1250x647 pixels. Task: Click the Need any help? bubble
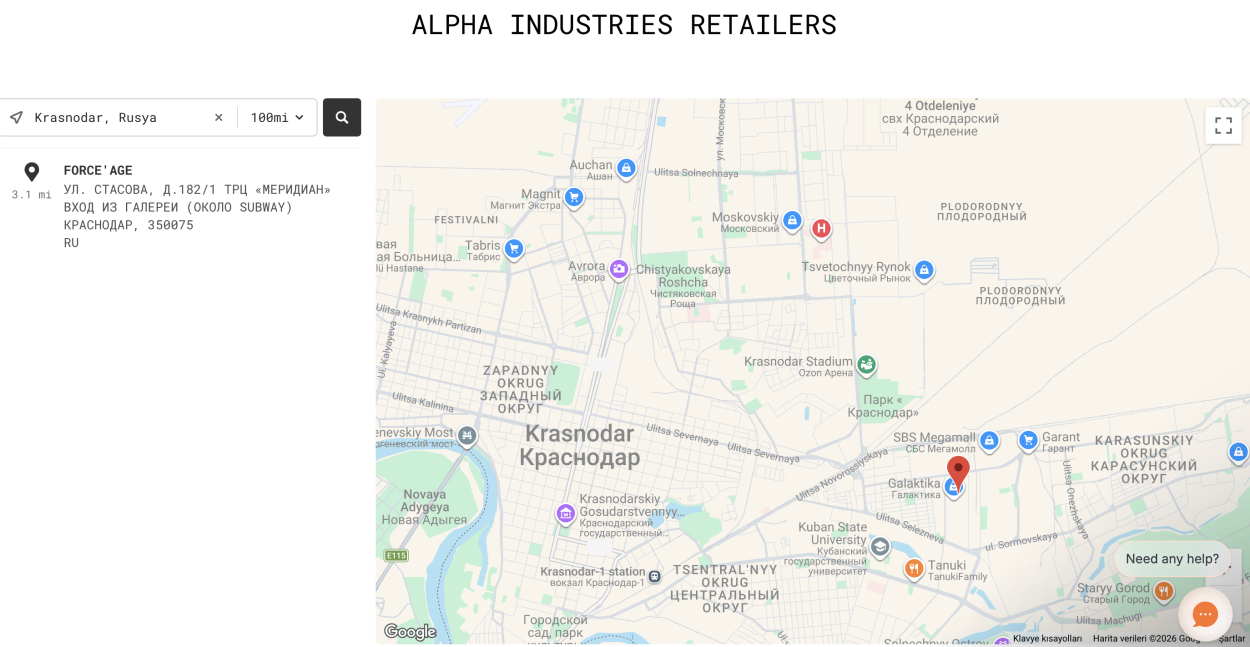click(1172, 559)
